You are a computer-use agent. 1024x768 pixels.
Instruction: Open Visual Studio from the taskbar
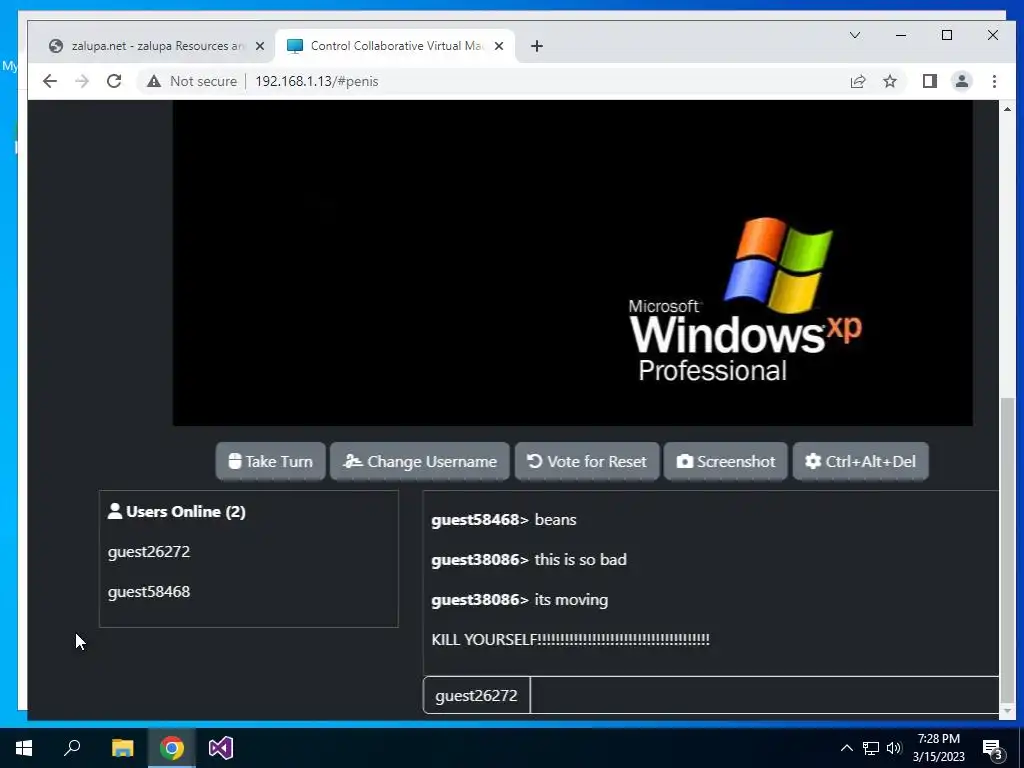point(221,748)
